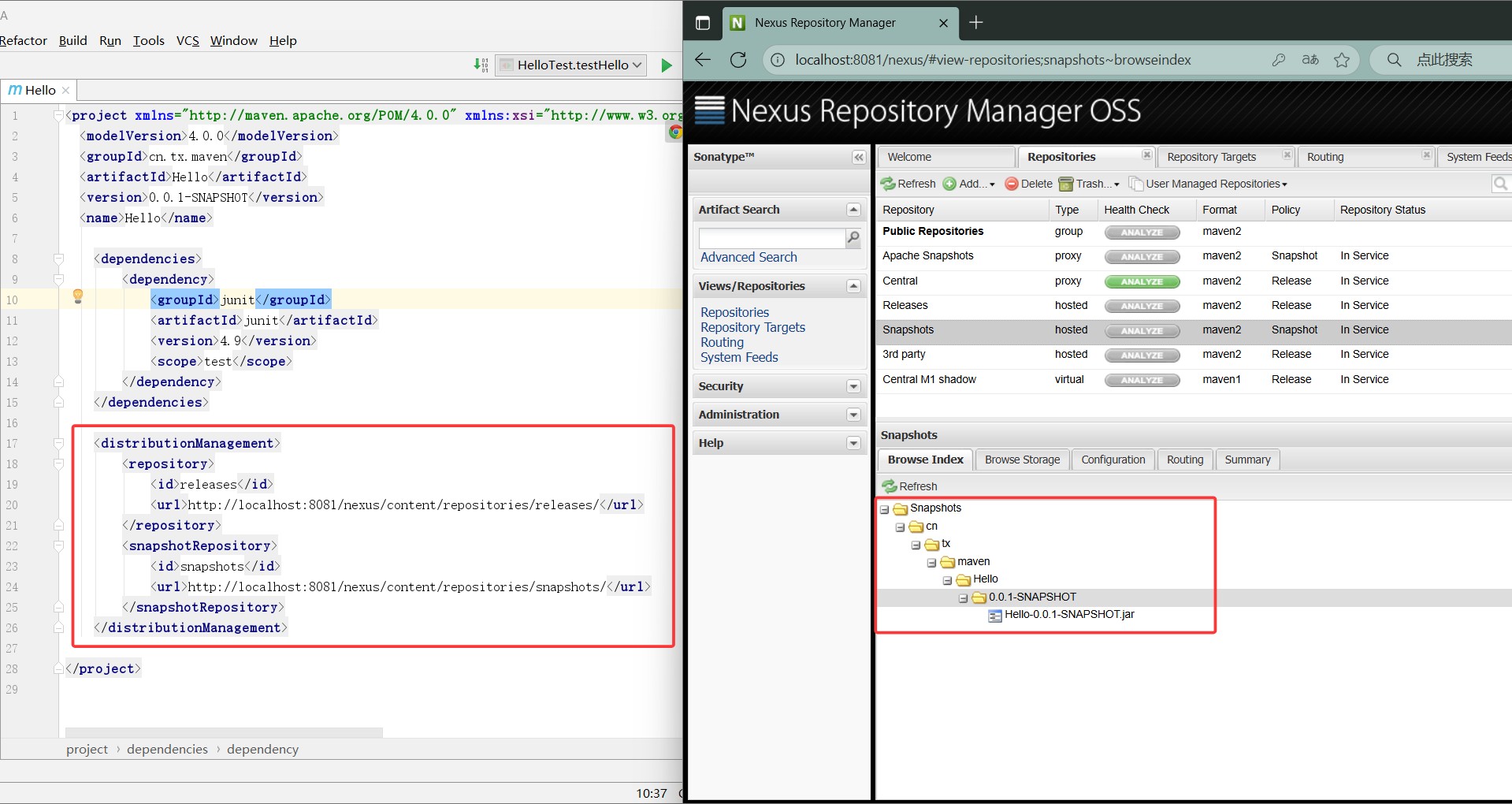Viewport: 1512px width, 804px height.
Task: Click the browser tab actions icon
Action: click(x=703, y=23)
